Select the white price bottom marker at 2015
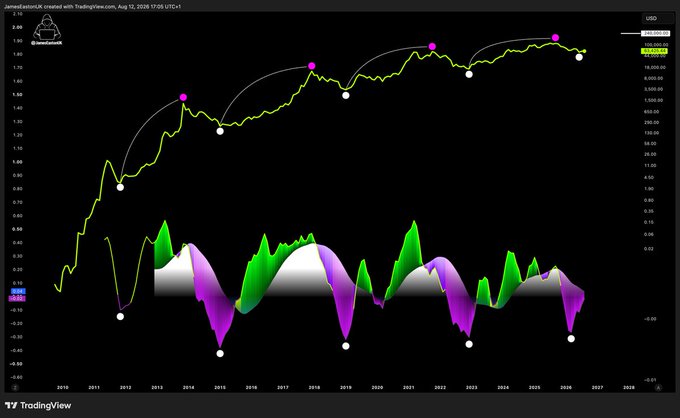Screen dimensions: 680x418 click(220, 131)
